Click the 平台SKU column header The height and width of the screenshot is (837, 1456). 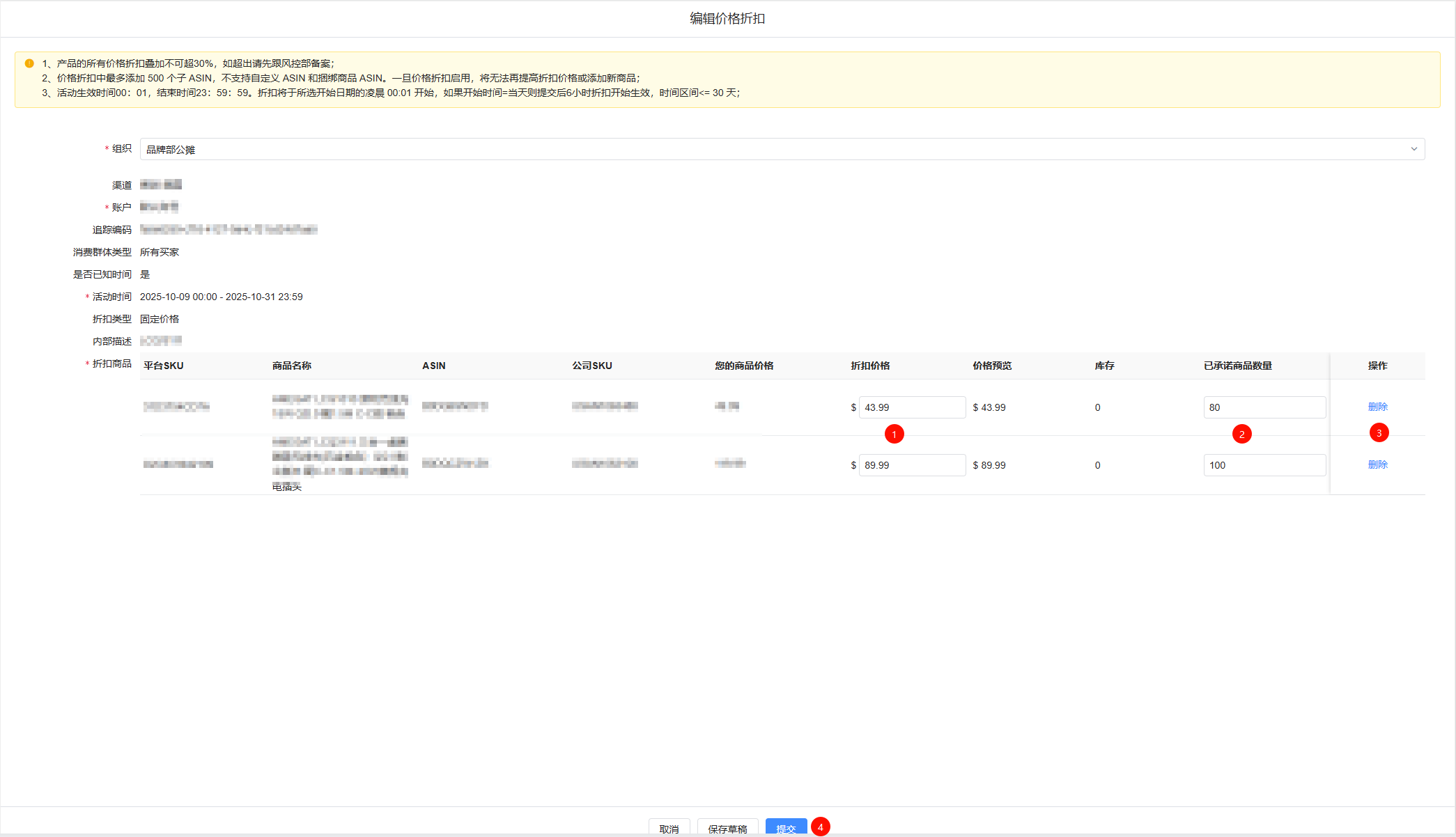(x=164, y=366)
